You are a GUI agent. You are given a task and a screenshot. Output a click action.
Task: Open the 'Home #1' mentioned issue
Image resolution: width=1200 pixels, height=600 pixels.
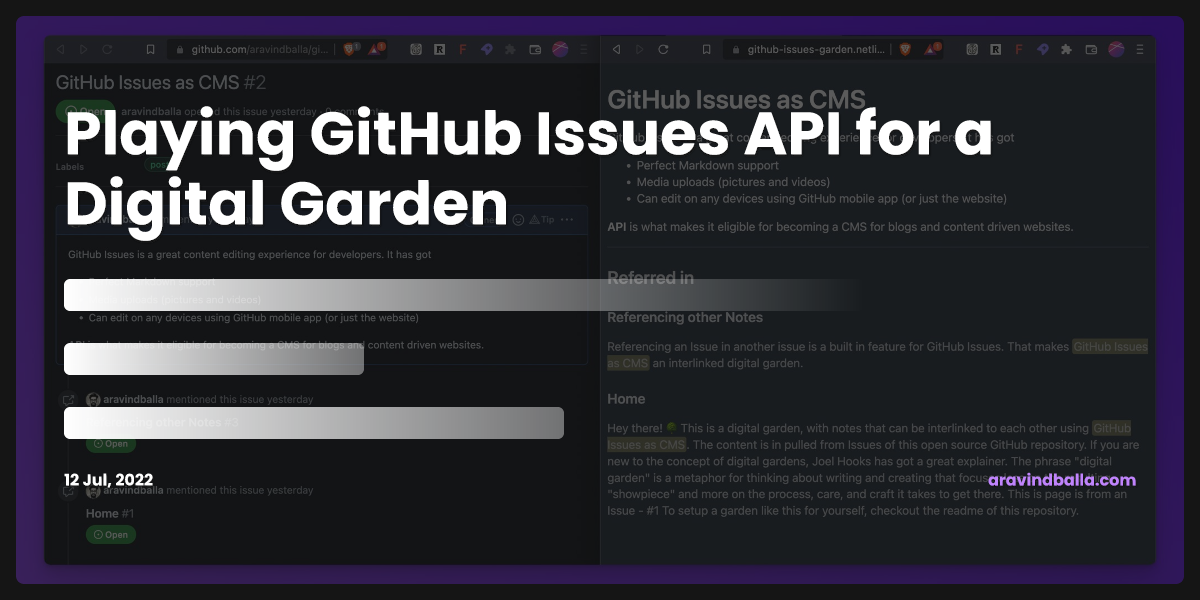103,514
